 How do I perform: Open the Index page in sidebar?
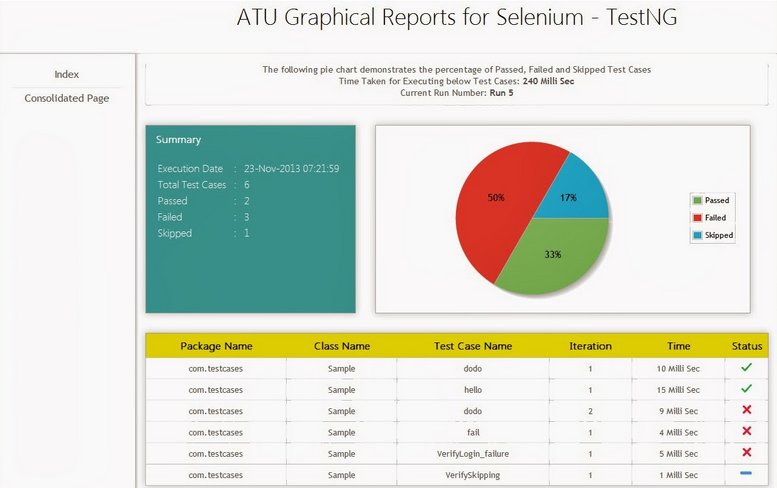(67, 74)
